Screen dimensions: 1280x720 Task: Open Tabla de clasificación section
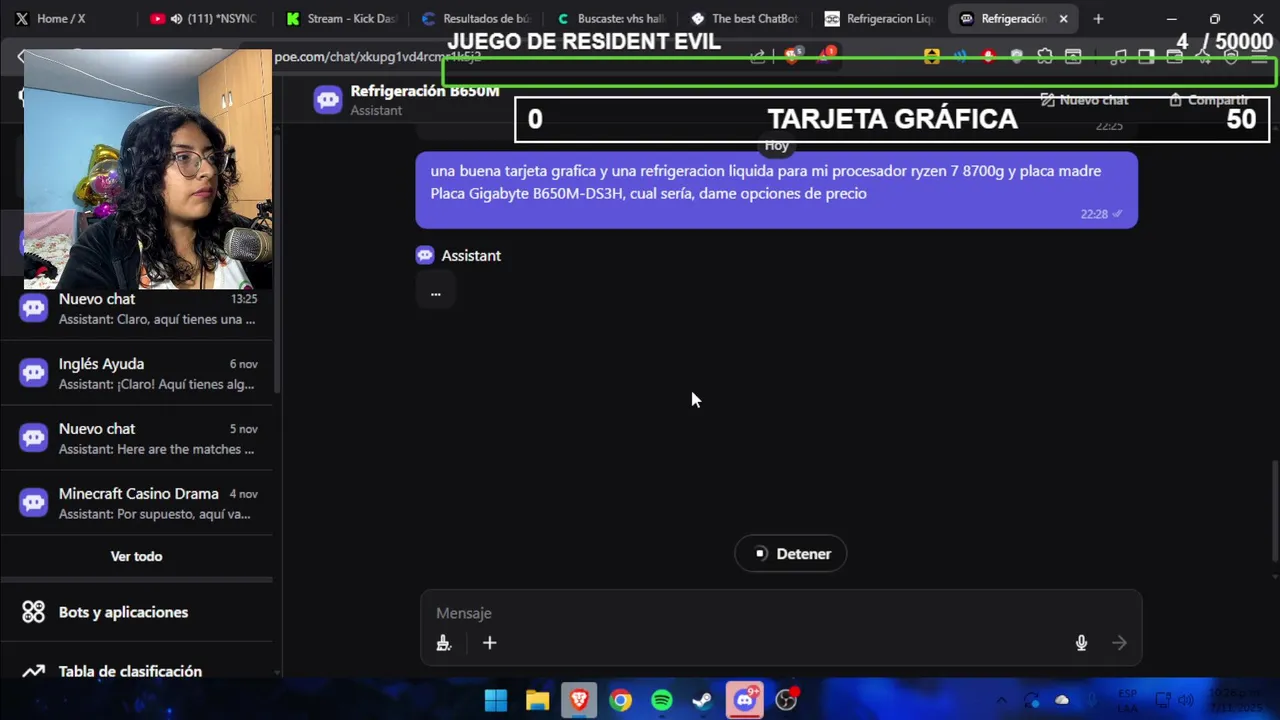[136, 671]
